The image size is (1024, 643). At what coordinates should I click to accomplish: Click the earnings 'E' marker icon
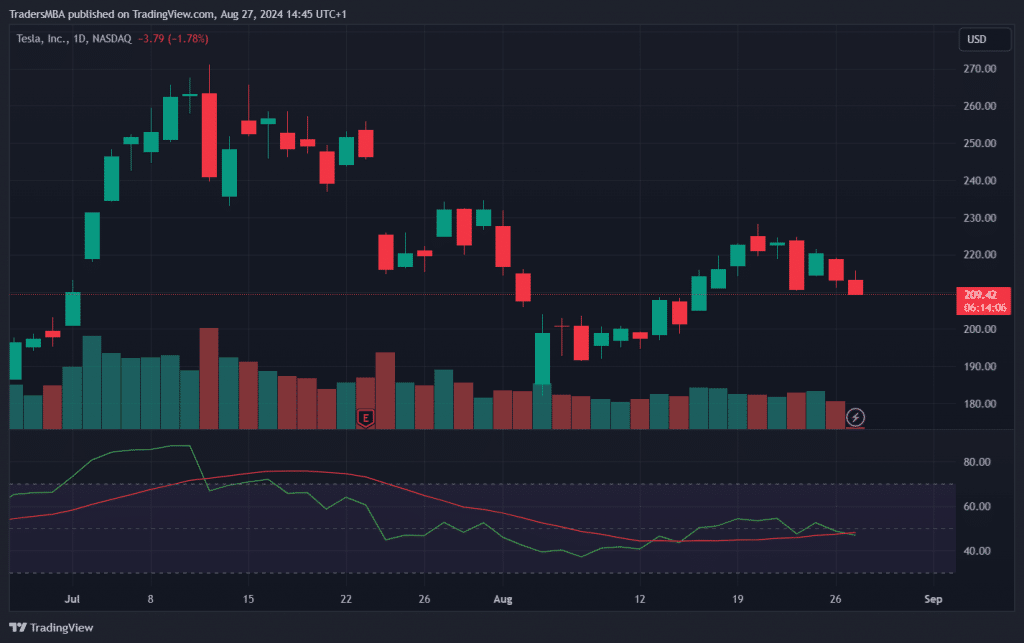coord(366,417)
